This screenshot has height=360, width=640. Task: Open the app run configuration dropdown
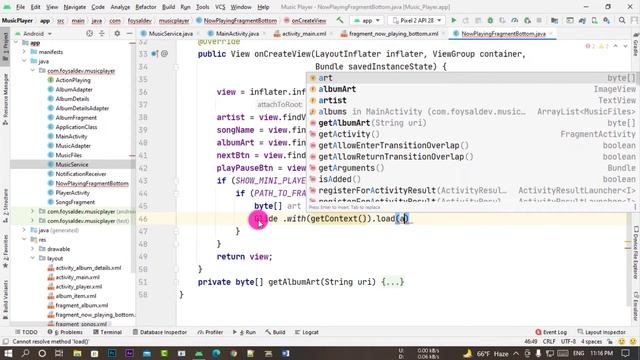click(x=367, y=20)
